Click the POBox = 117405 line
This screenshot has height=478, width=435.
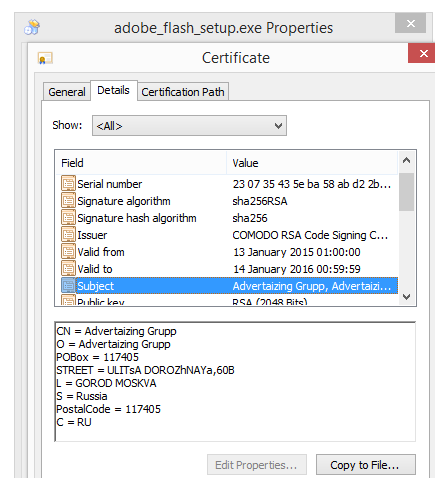coord(97,357)
